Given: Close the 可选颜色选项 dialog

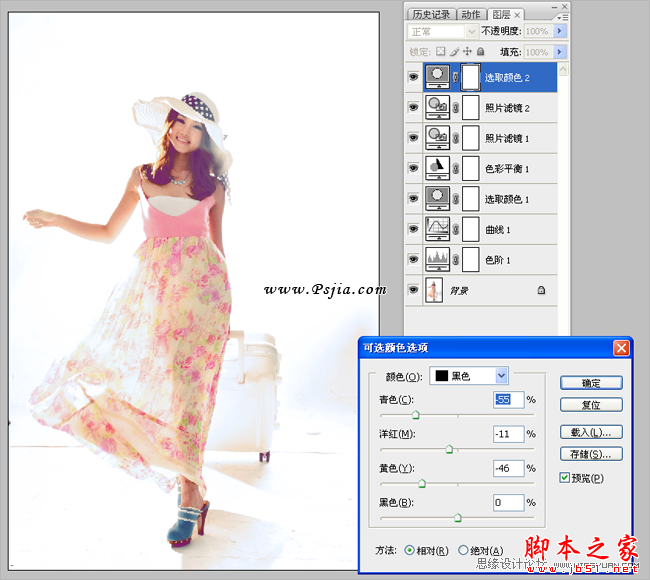Looking at the screenshot, I should pos(621,348).
